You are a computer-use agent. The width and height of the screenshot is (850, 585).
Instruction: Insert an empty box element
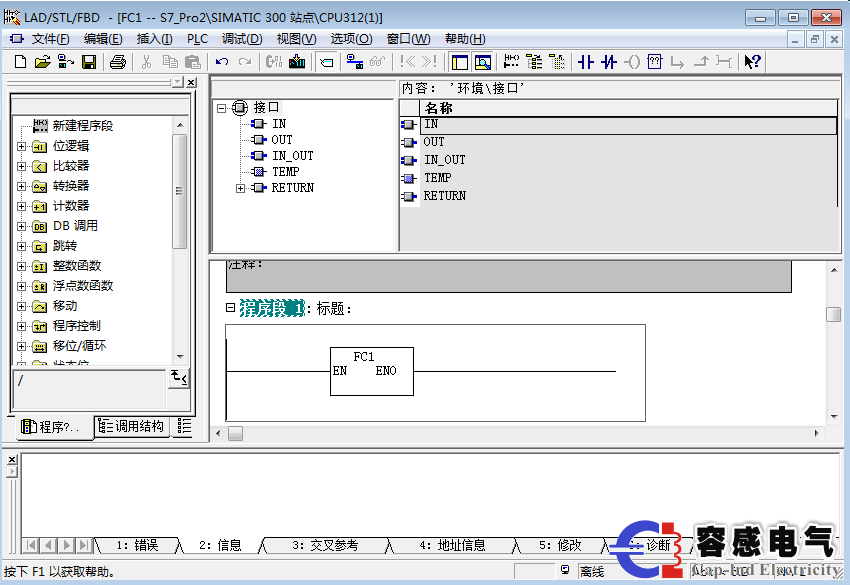click(x=655, y=62)
